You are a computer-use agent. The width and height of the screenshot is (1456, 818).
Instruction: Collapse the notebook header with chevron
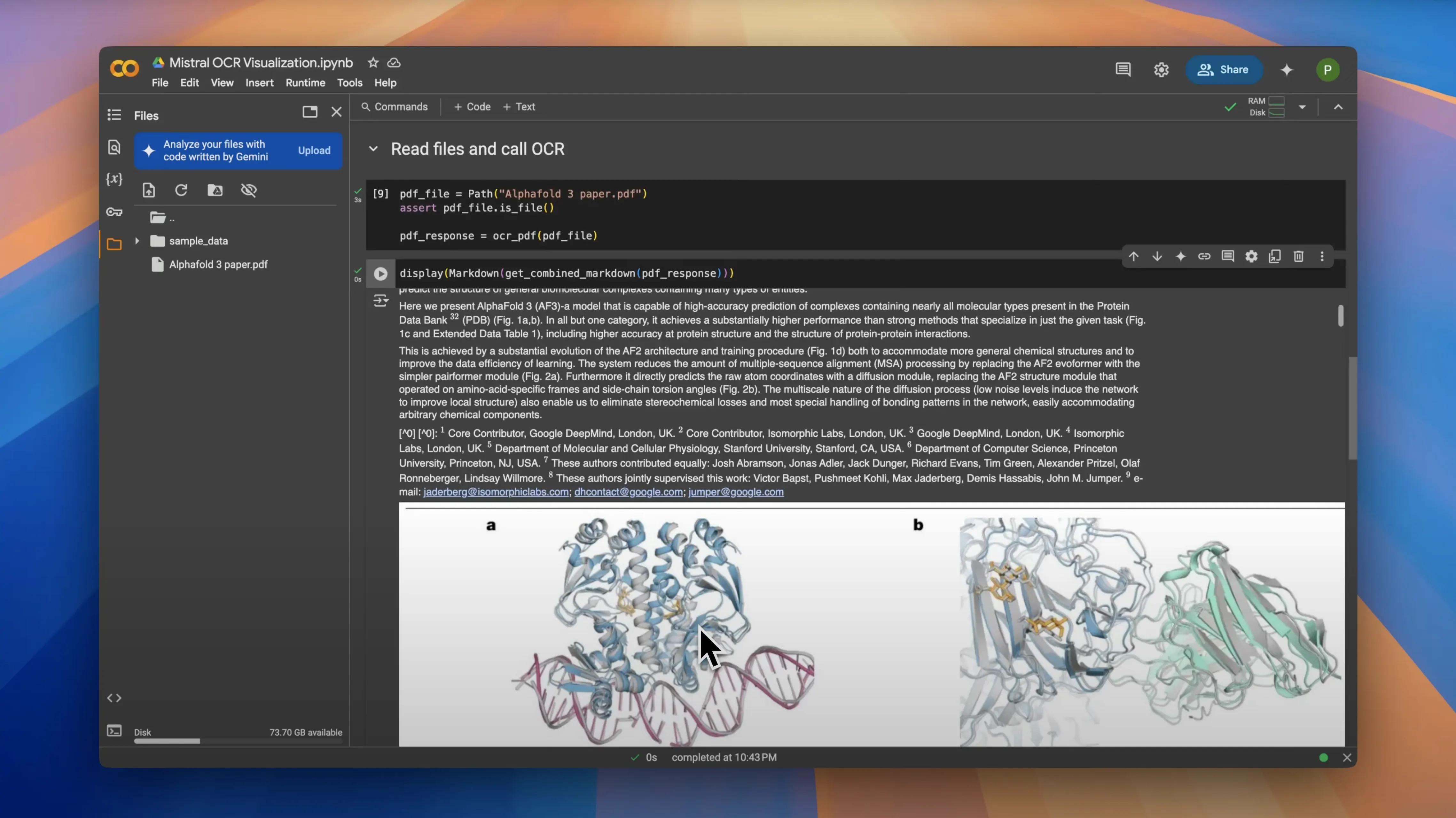point(1338,107)
